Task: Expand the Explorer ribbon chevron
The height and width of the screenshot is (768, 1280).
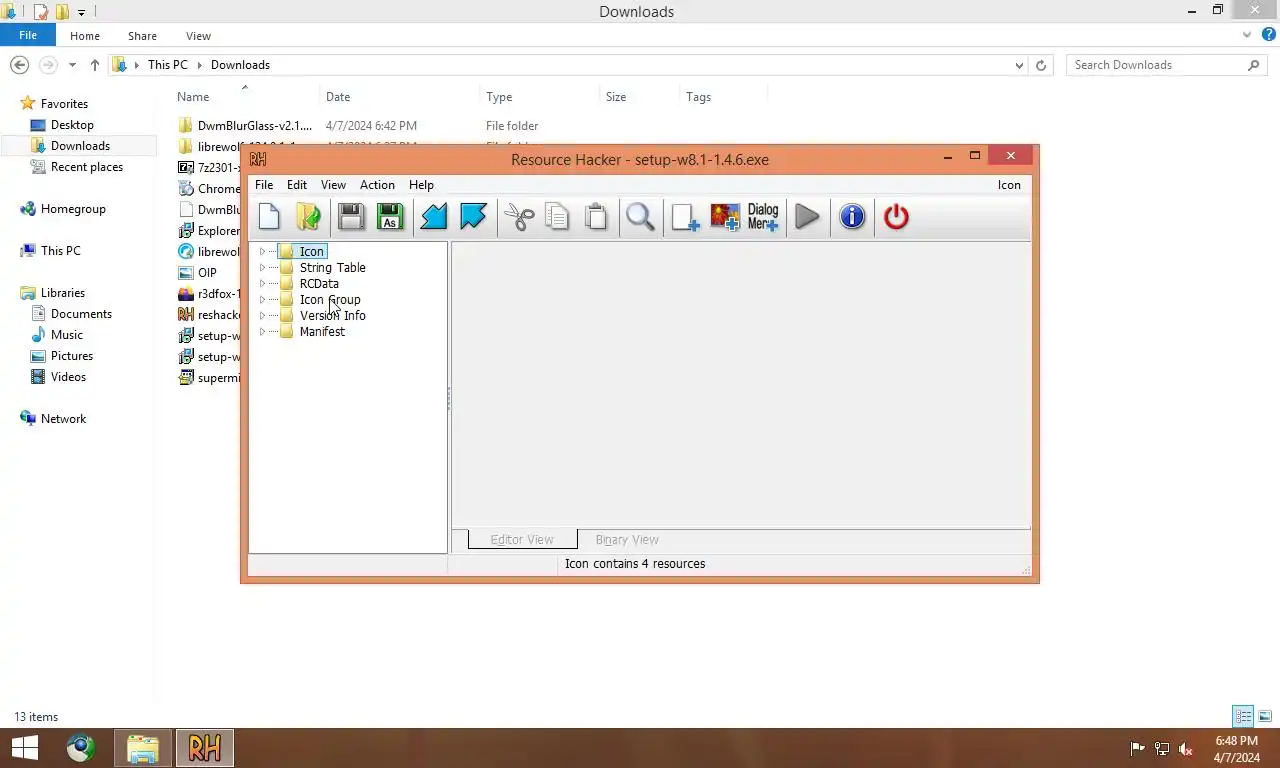Action: coord(1246,35)
